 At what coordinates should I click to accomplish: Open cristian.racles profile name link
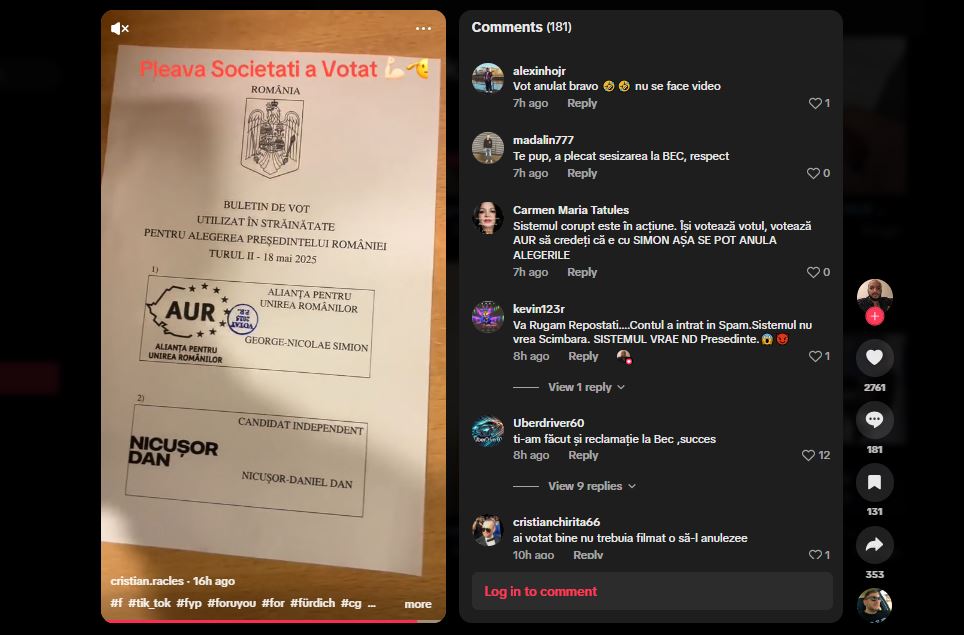point(147,581)
